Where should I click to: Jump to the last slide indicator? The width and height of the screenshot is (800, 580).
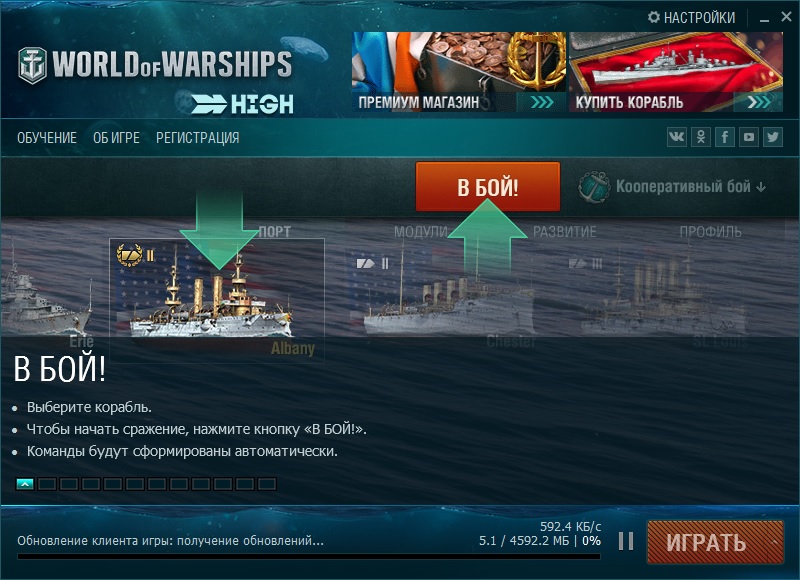pyautogui.click(x=267, y=484)
